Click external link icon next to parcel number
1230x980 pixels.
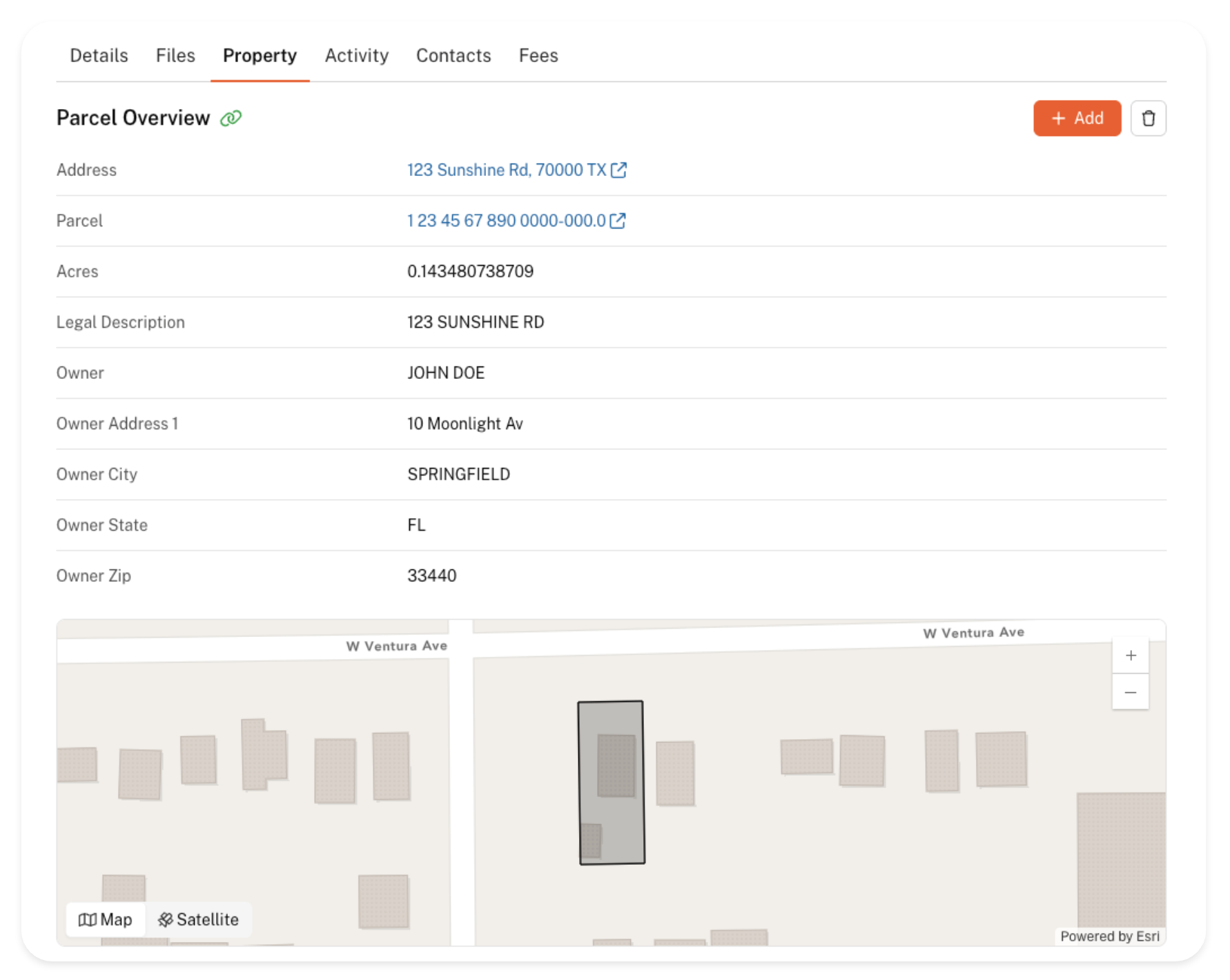pos(618,221)
